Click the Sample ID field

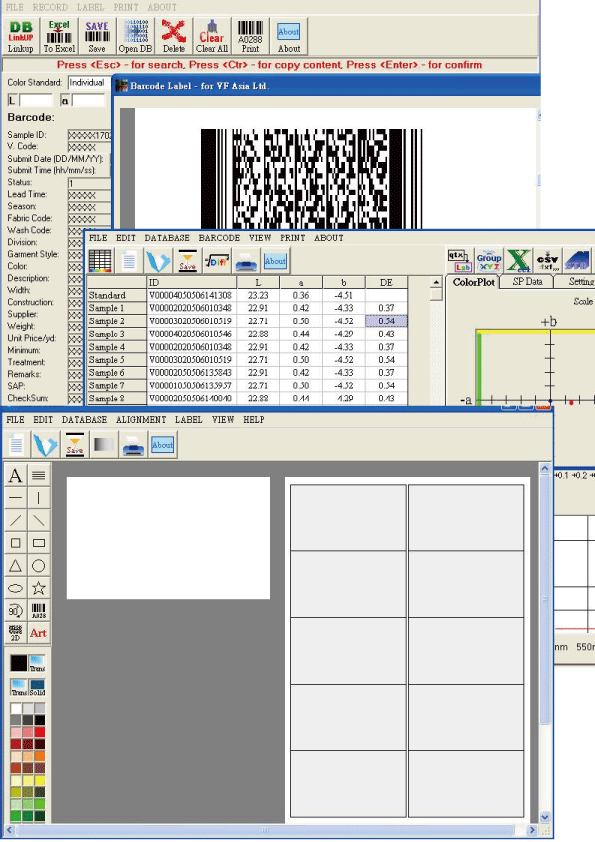point(89,135)
